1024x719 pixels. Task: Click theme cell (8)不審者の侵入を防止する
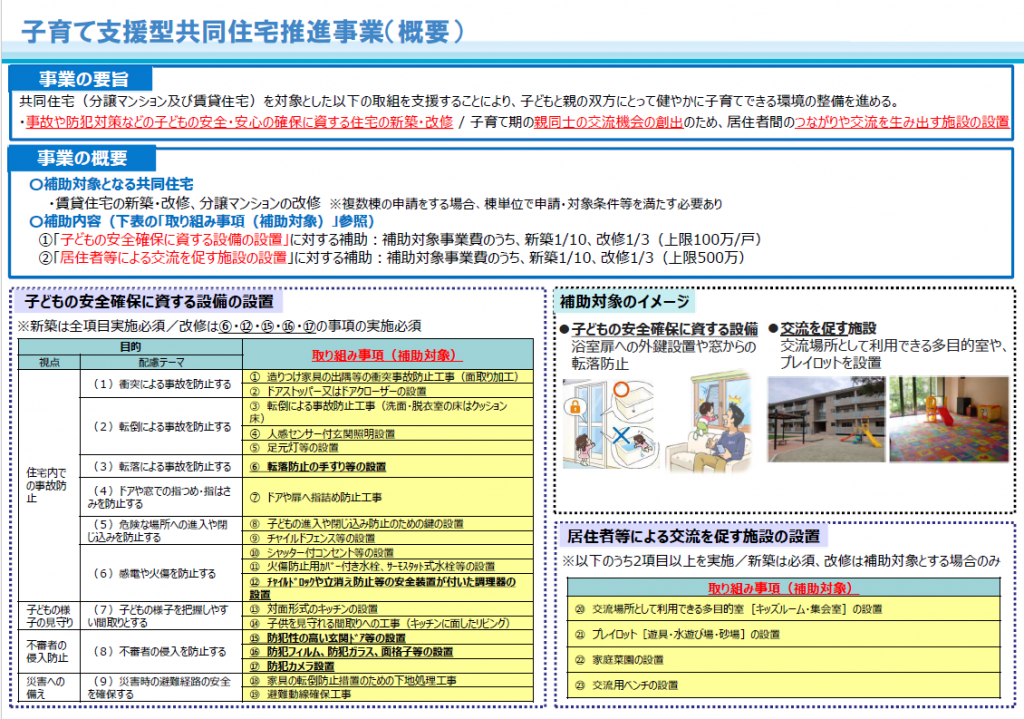161,651
